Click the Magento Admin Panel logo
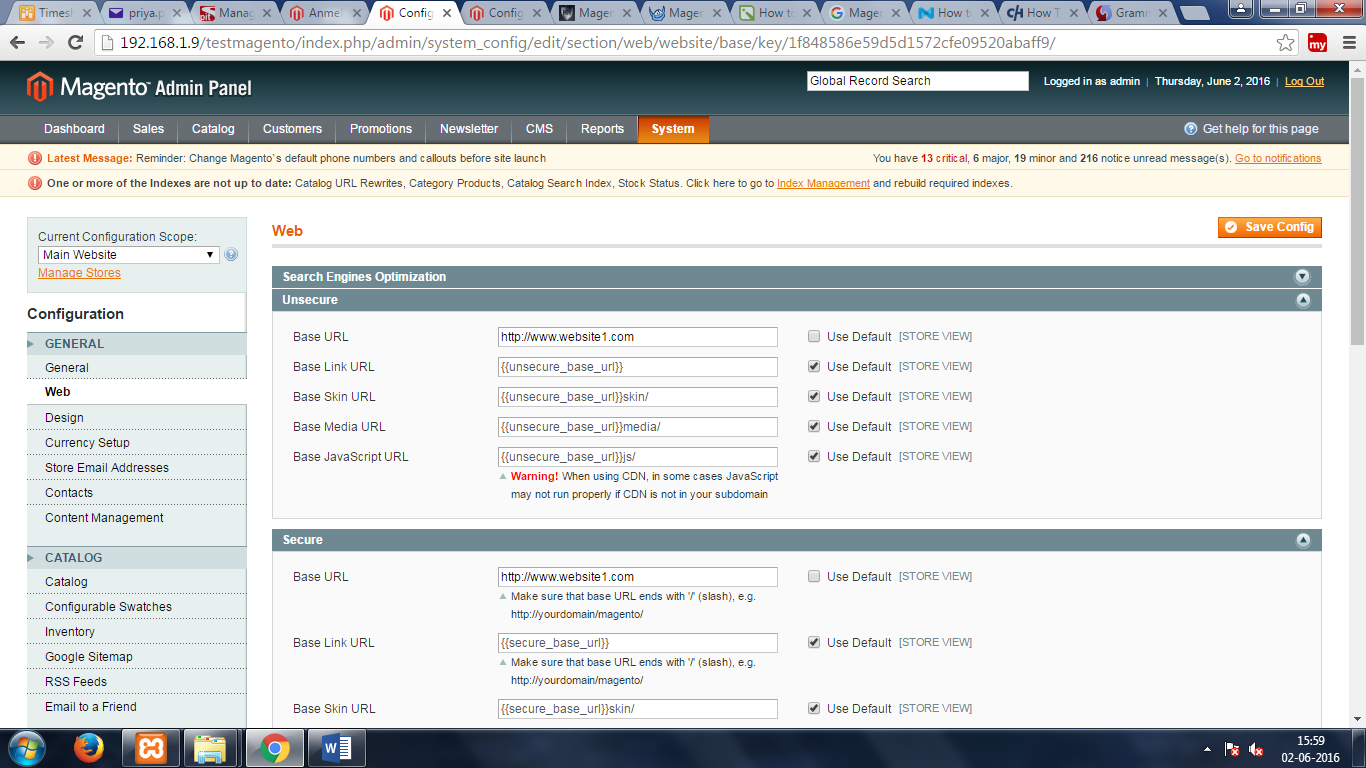 139,87
